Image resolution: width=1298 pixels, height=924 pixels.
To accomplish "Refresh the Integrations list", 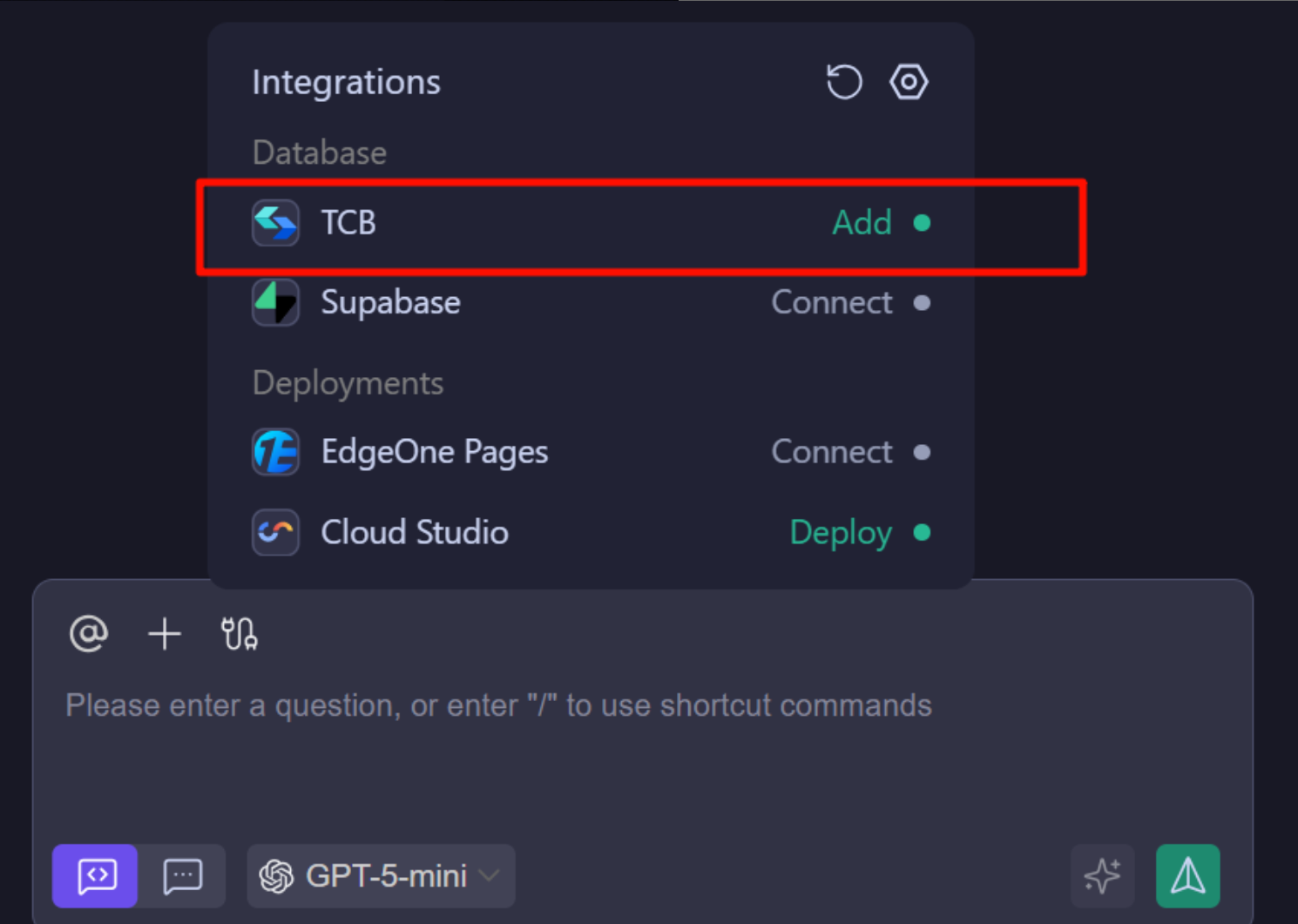I will 843,82.
